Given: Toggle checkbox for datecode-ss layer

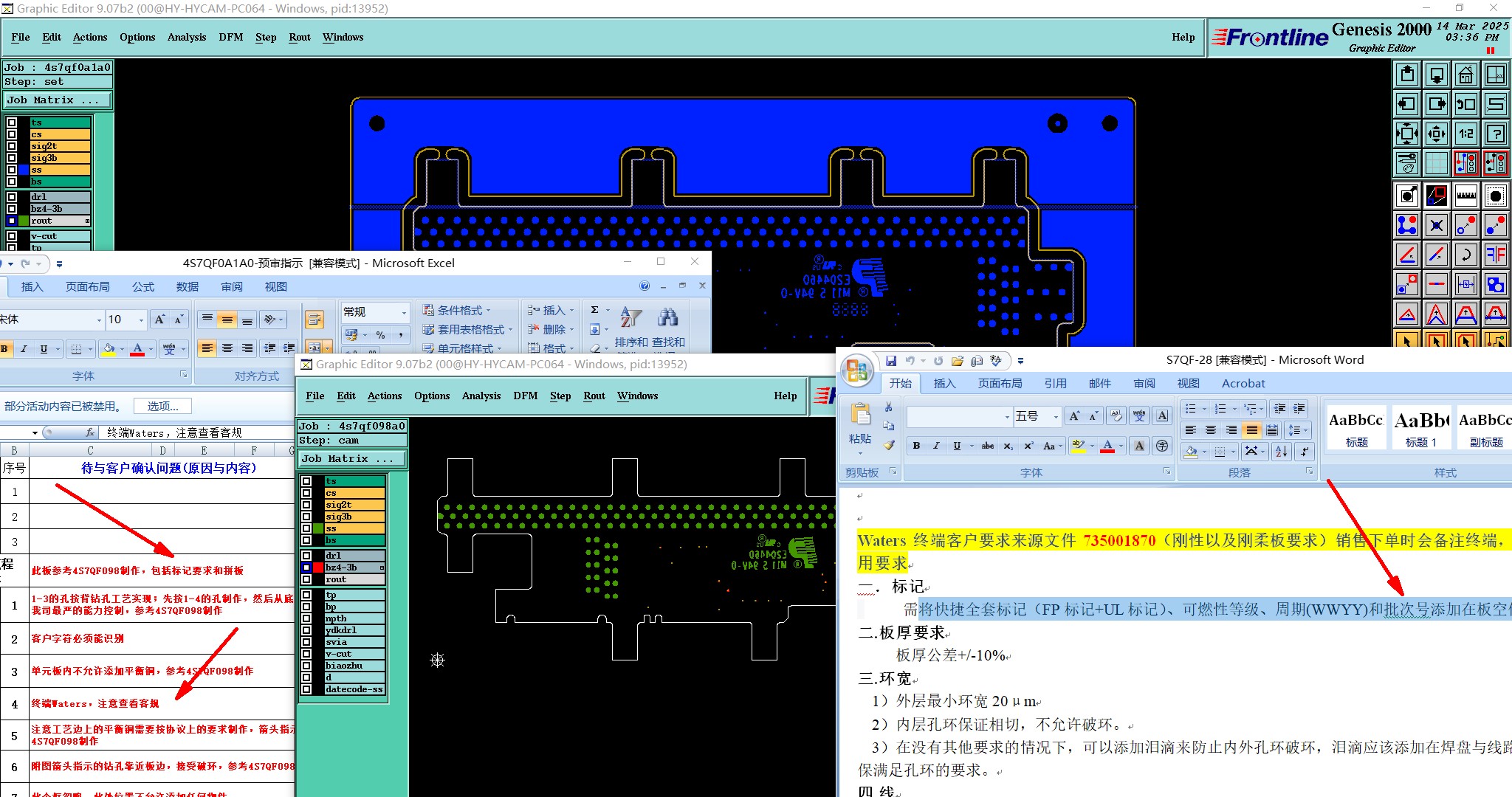Looking at the screenshot, I should (306, 689).
